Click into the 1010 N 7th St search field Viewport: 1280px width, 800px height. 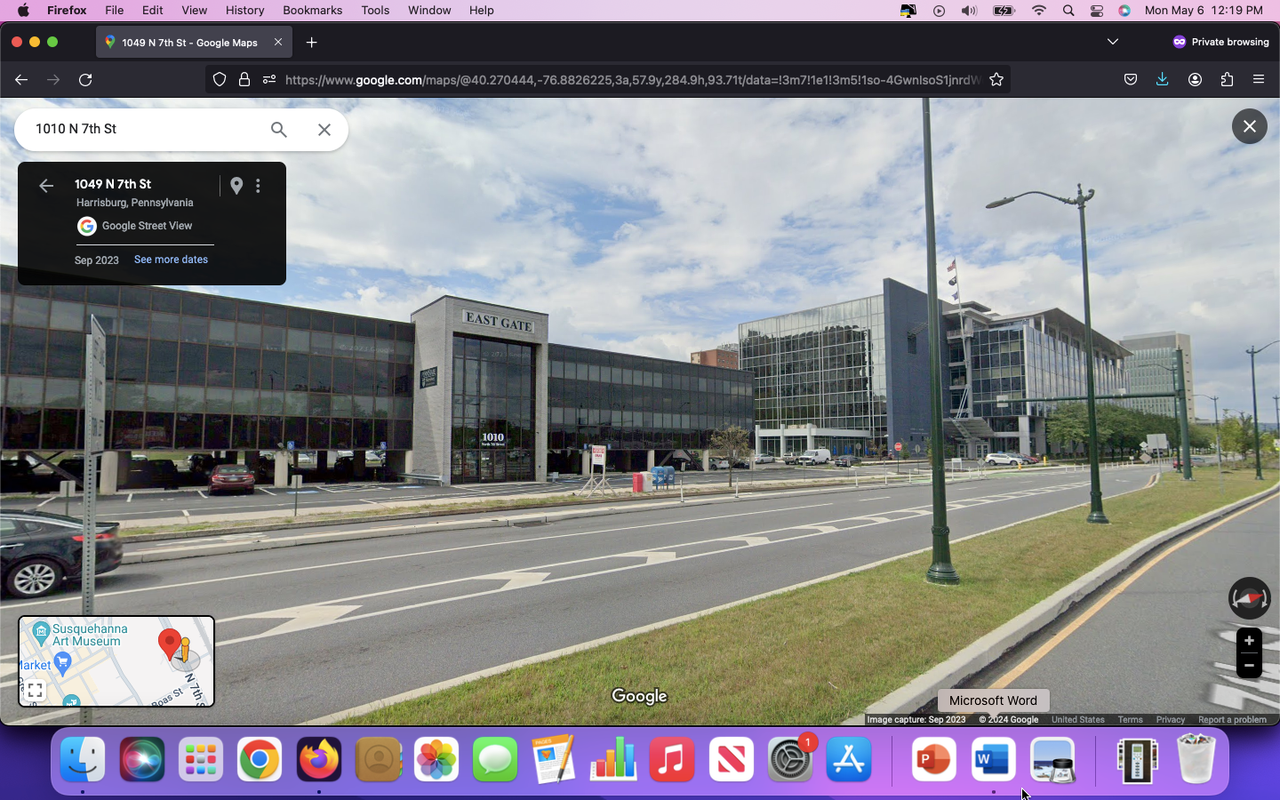pos(145,129)
